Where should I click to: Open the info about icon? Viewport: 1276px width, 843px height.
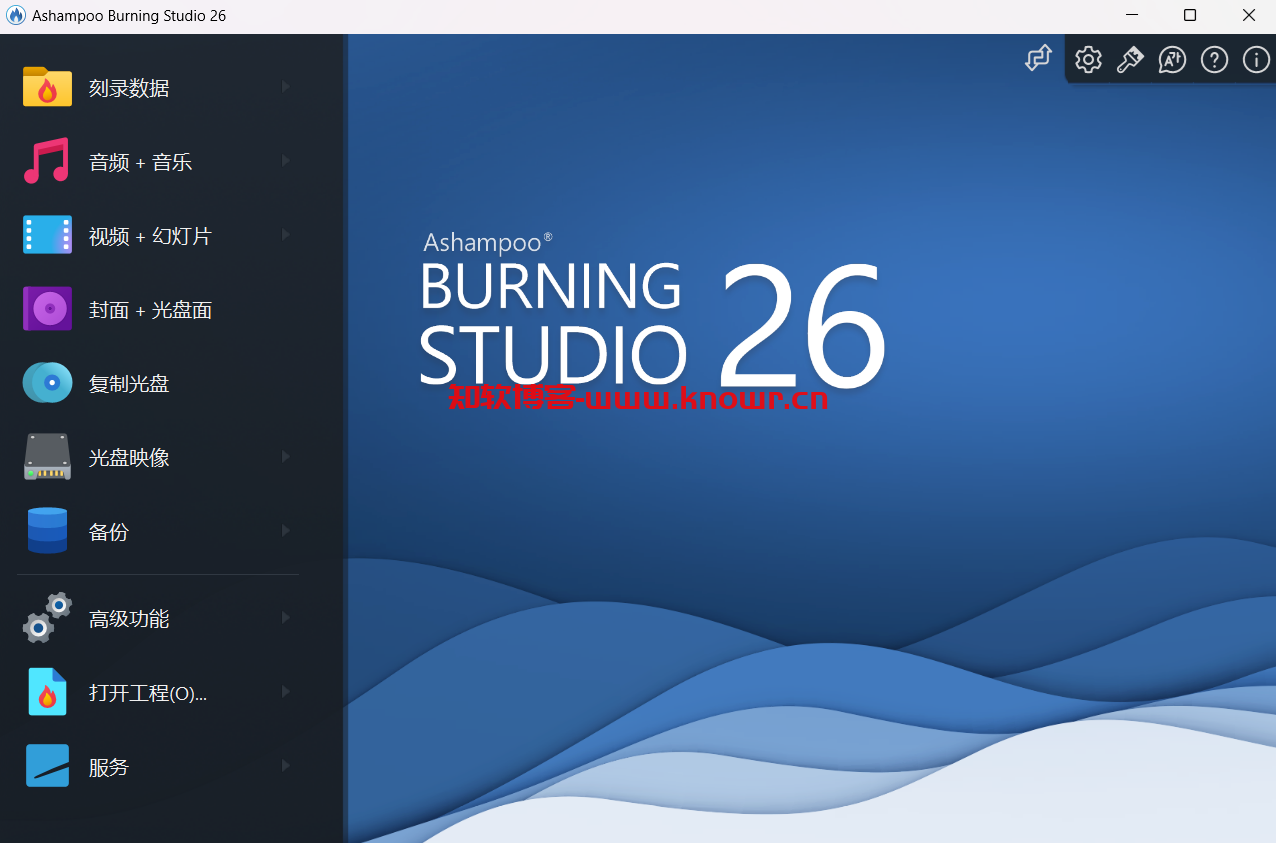tap(1256, 60)
